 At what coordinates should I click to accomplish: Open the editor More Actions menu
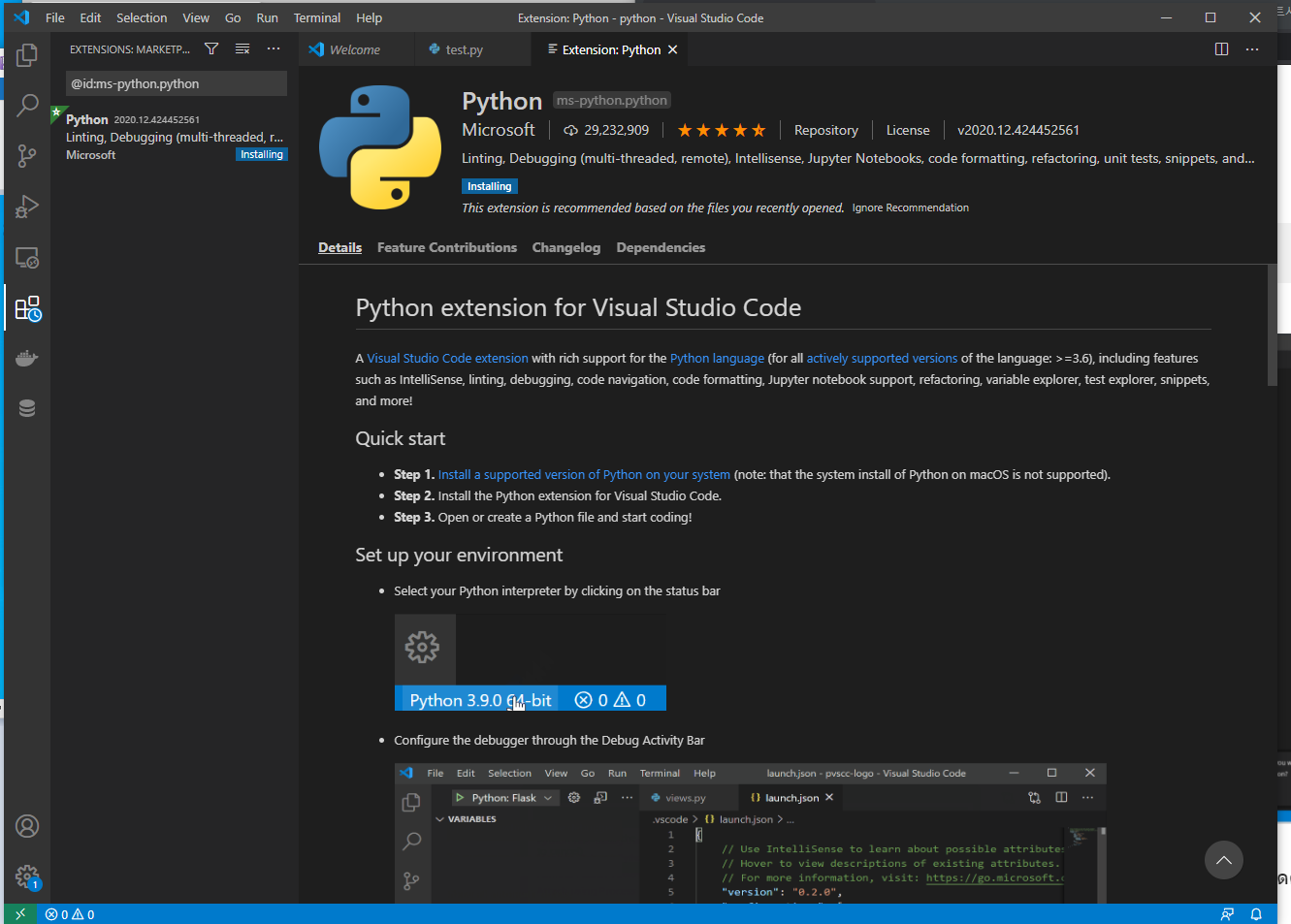[1252, 48]
